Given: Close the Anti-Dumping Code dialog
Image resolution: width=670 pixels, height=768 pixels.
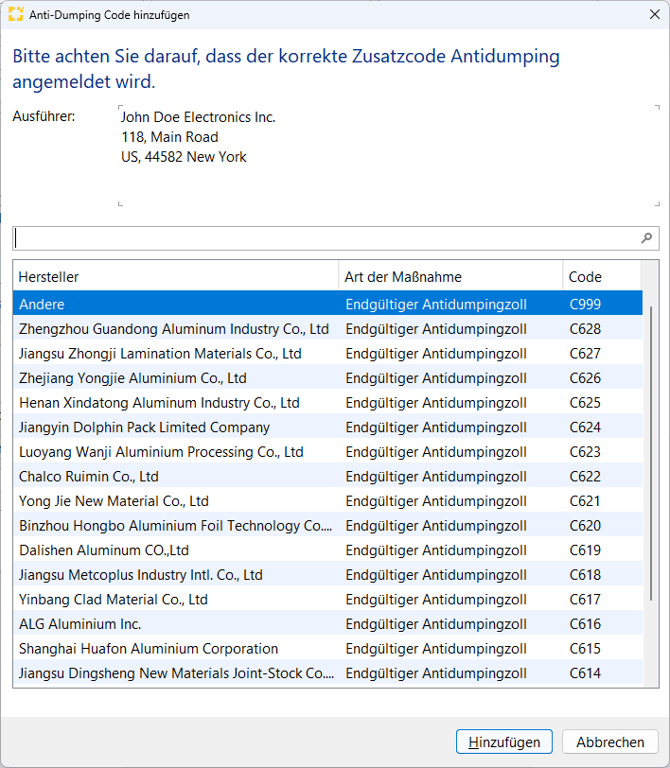Looking at the screenshot, I should pos(654,14).
